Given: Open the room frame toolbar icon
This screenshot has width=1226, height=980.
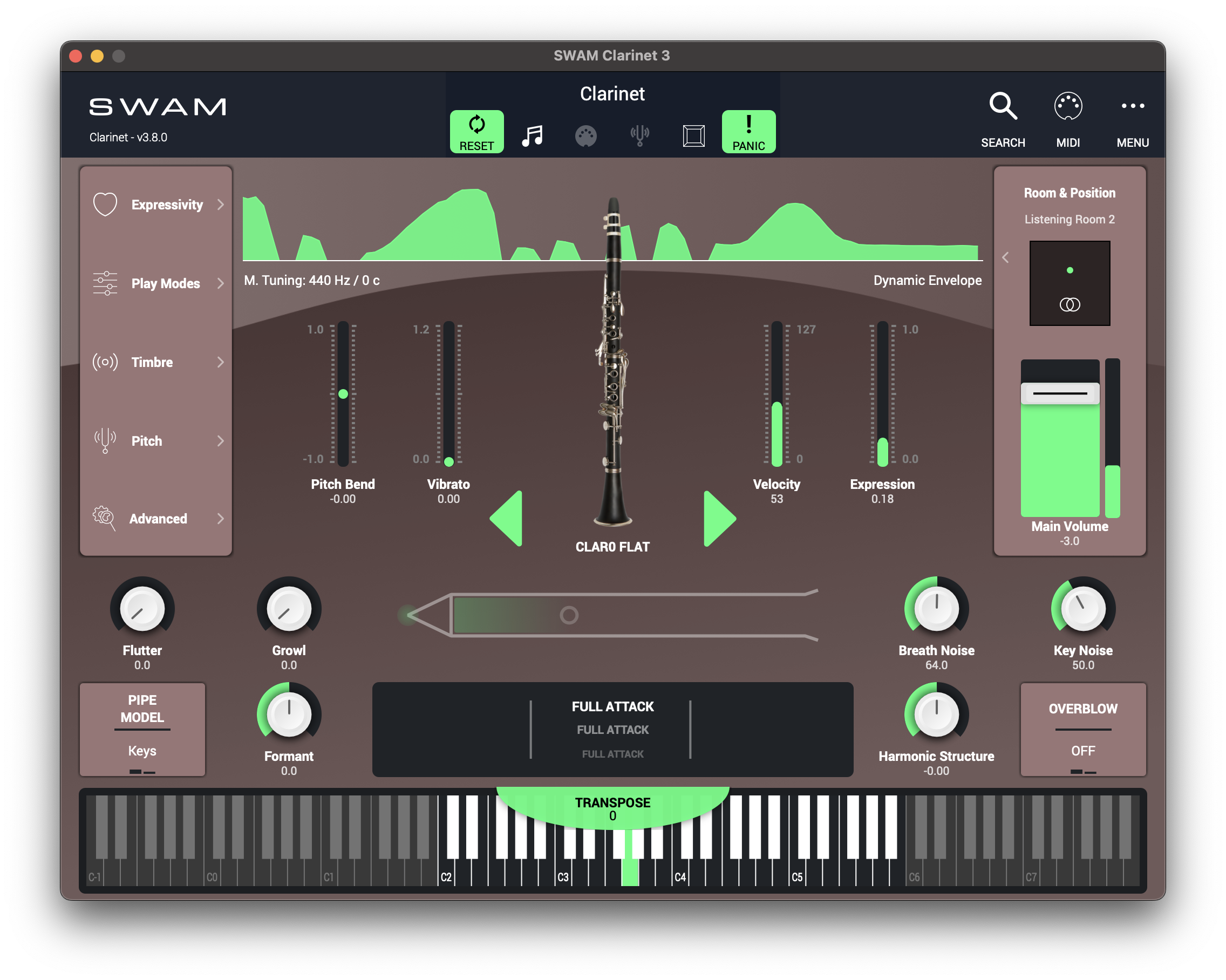Looking at the screenshot, I should [694, 136].
